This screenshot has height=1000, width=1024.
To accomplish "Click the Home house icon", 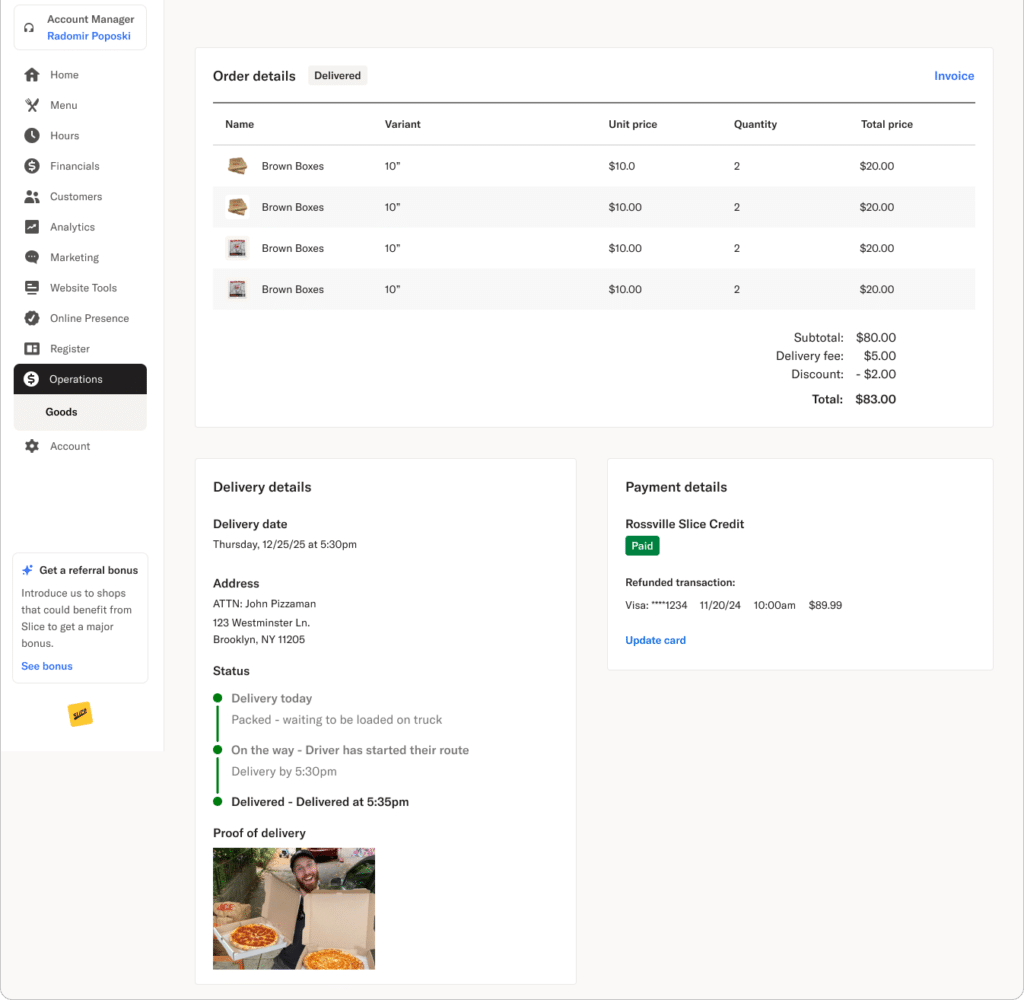I will pyautogui.click(x=31, y=74).
